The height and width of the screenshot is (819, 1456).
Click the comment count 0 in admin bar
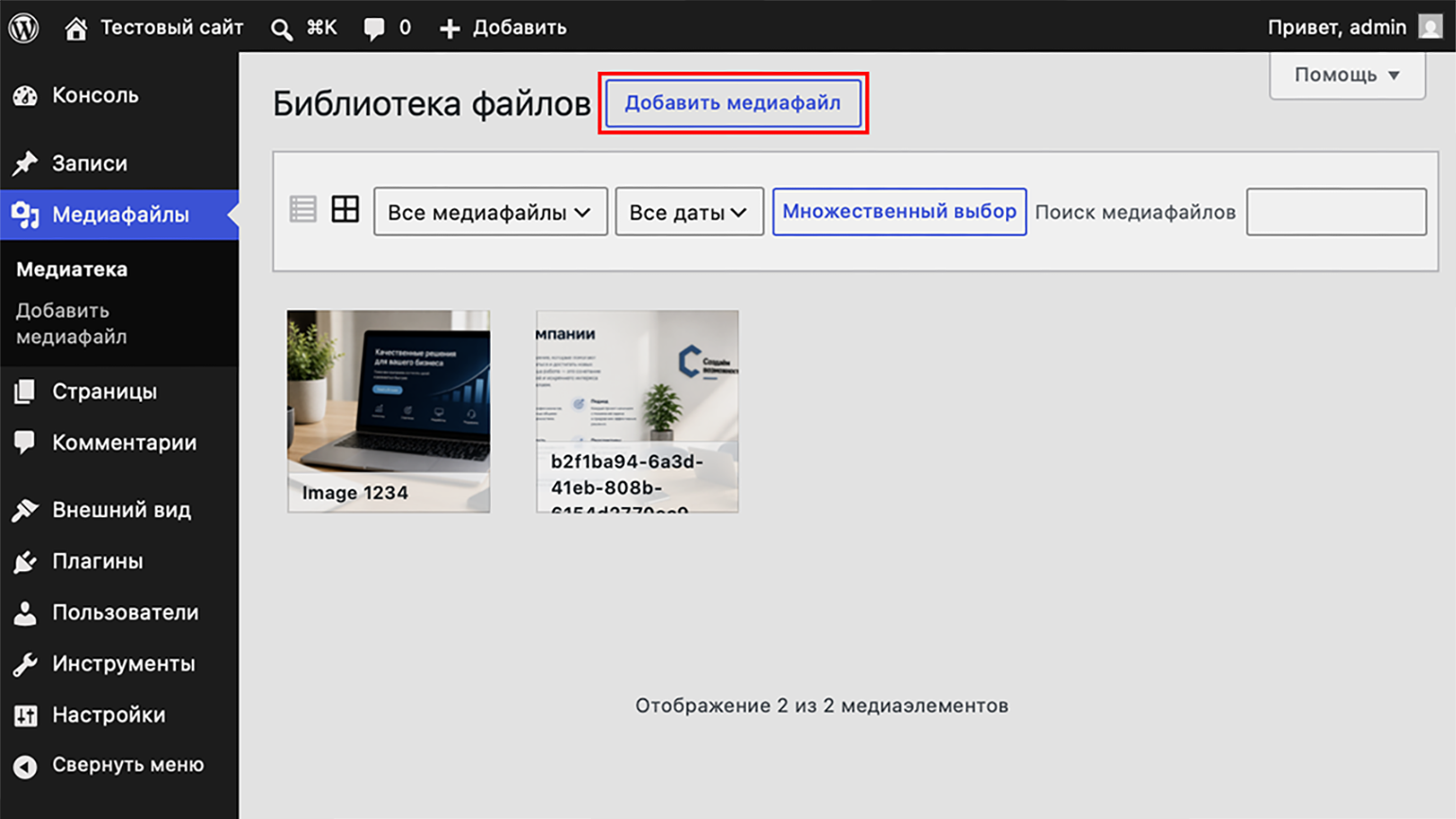pos(405,27)
